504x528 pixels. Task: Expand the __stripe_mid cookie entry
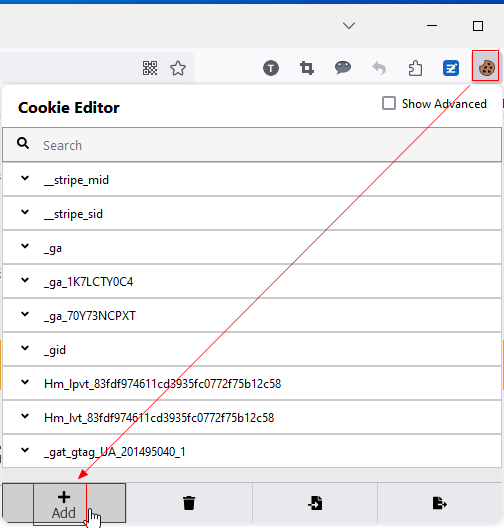(x=252, y=179)
